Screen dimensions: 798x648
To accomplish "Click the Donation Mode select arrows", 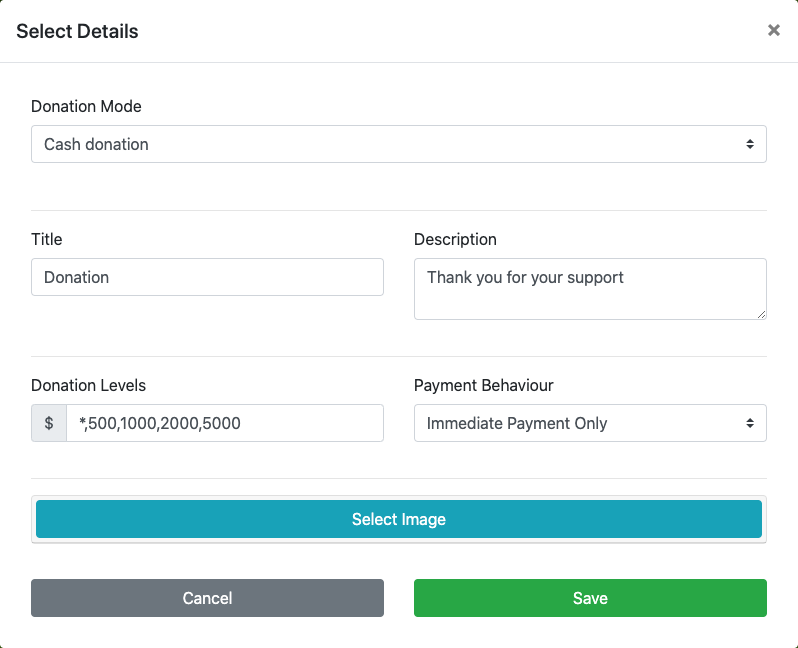I will point(749,144).
